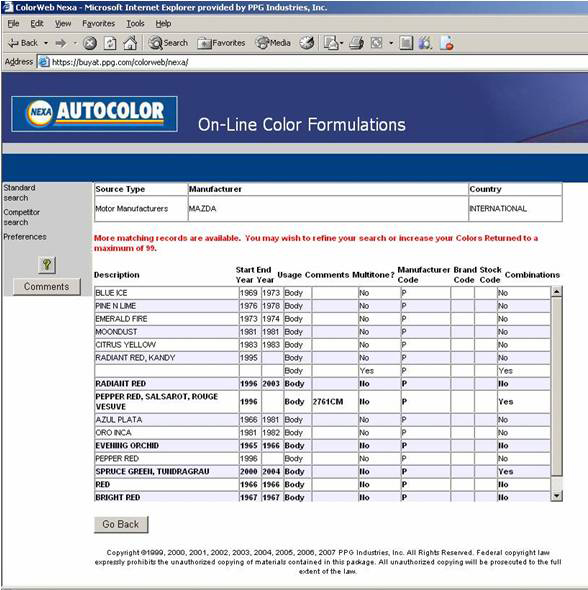
Task: Go to the Home page icon
Action: click(x=130, y=43)
